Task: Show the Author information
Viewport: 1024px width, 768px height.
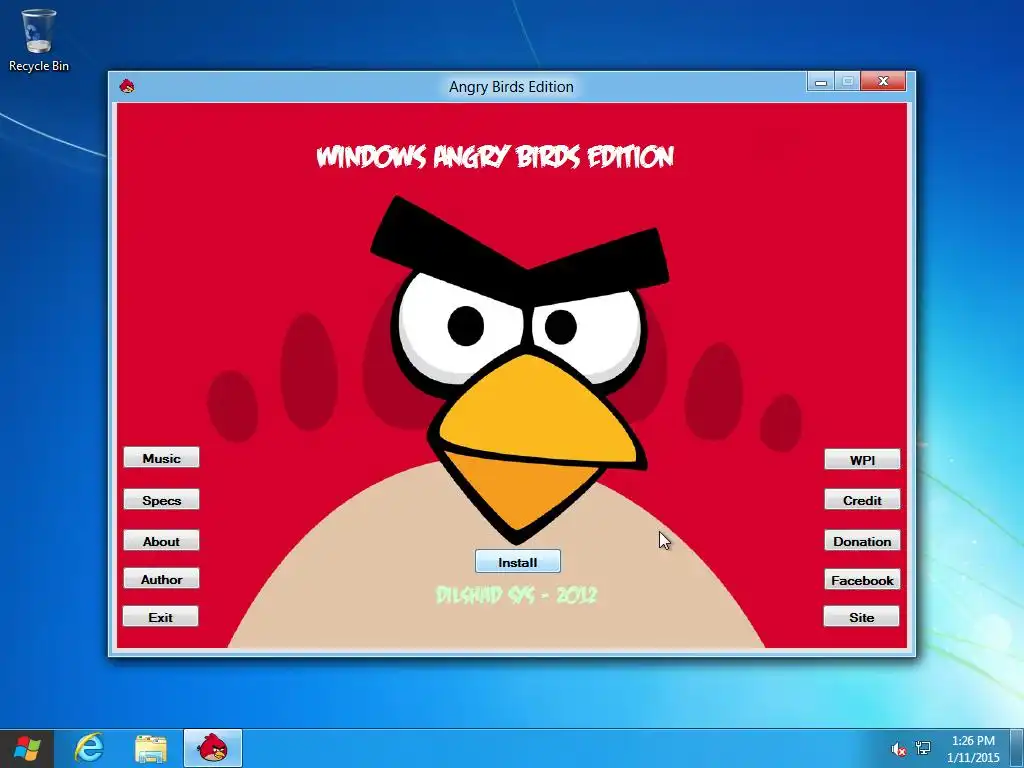Action: click(x=161, y=579)
